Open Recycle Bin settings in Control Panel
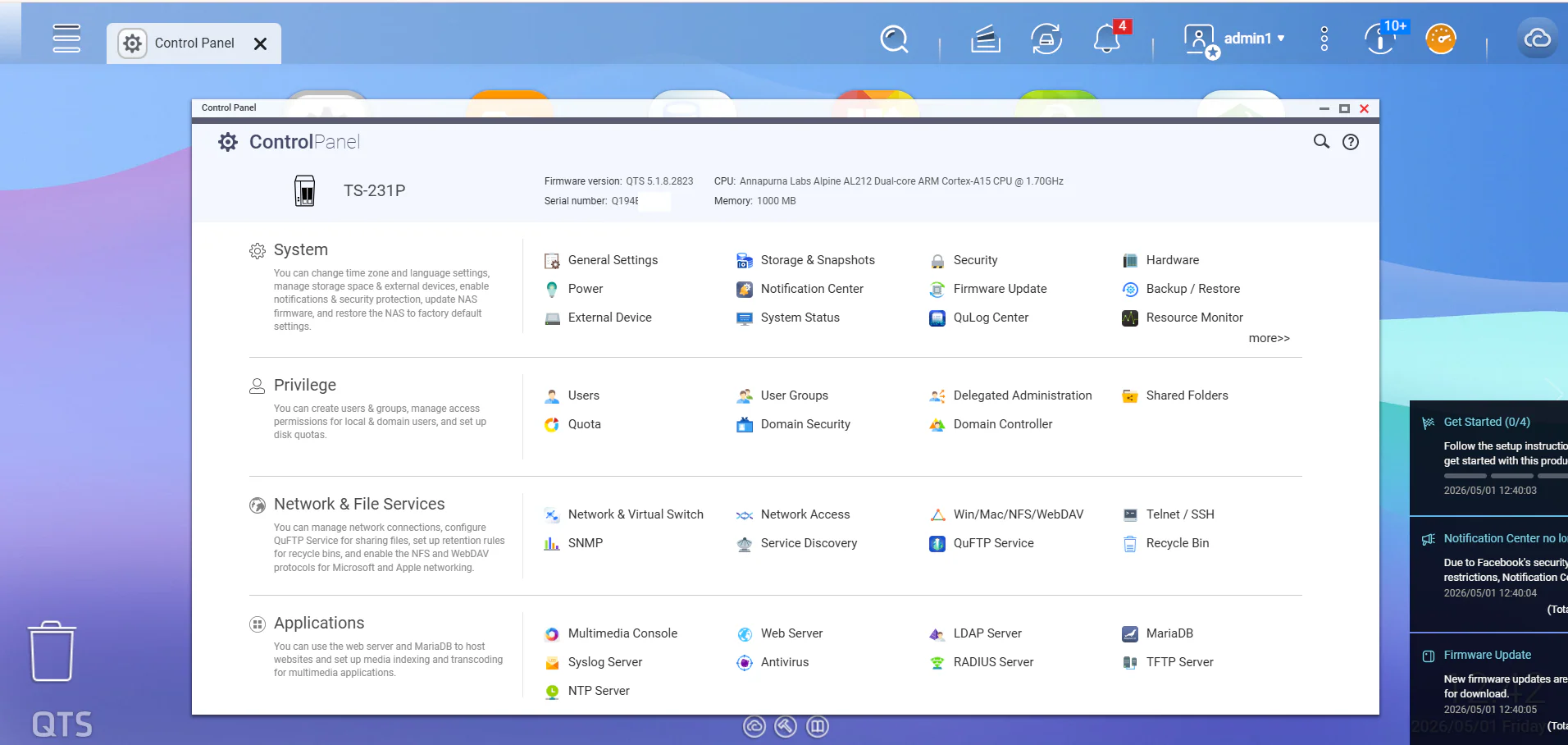1568x745 pixels. click(x=1165, y=543)
